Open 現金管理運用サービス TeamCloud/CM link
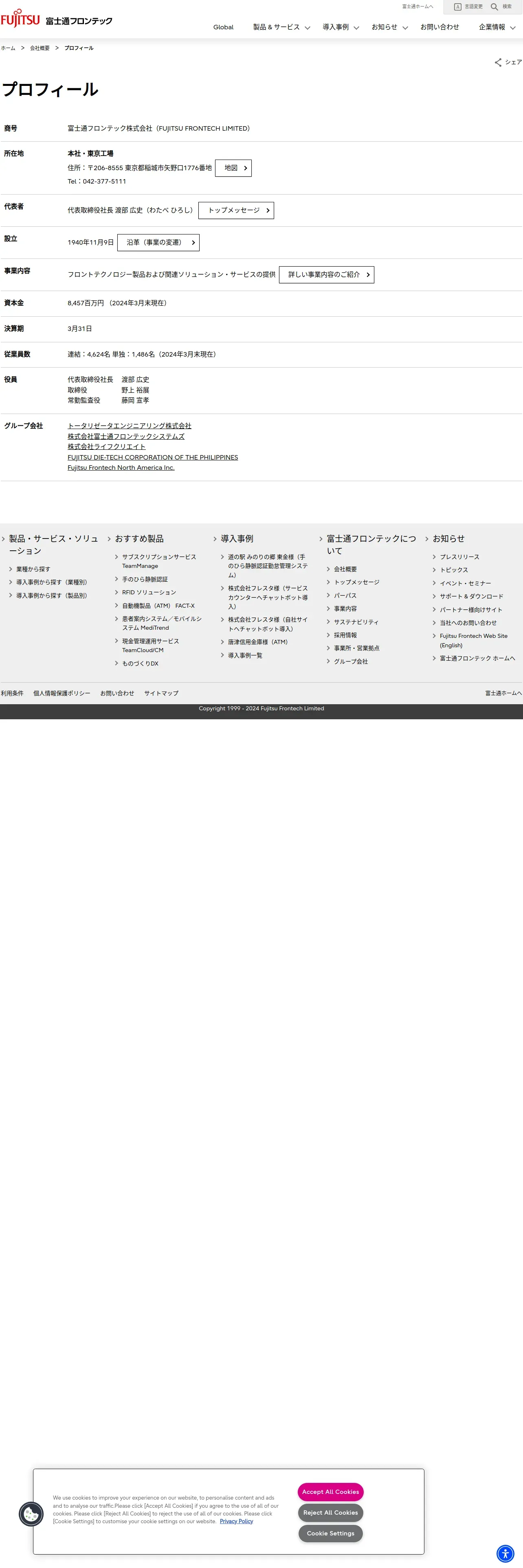Viewport: 523px width, 1568px height. pyautogui.click(x=150, y=646)
